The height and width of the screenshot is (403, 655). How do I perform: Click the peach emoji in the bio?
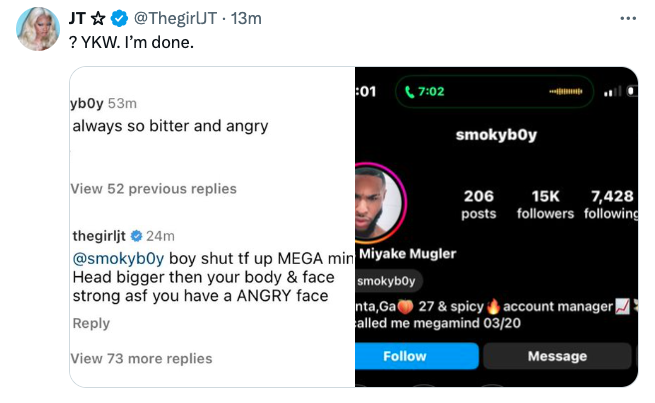click(x=405, y=306)
